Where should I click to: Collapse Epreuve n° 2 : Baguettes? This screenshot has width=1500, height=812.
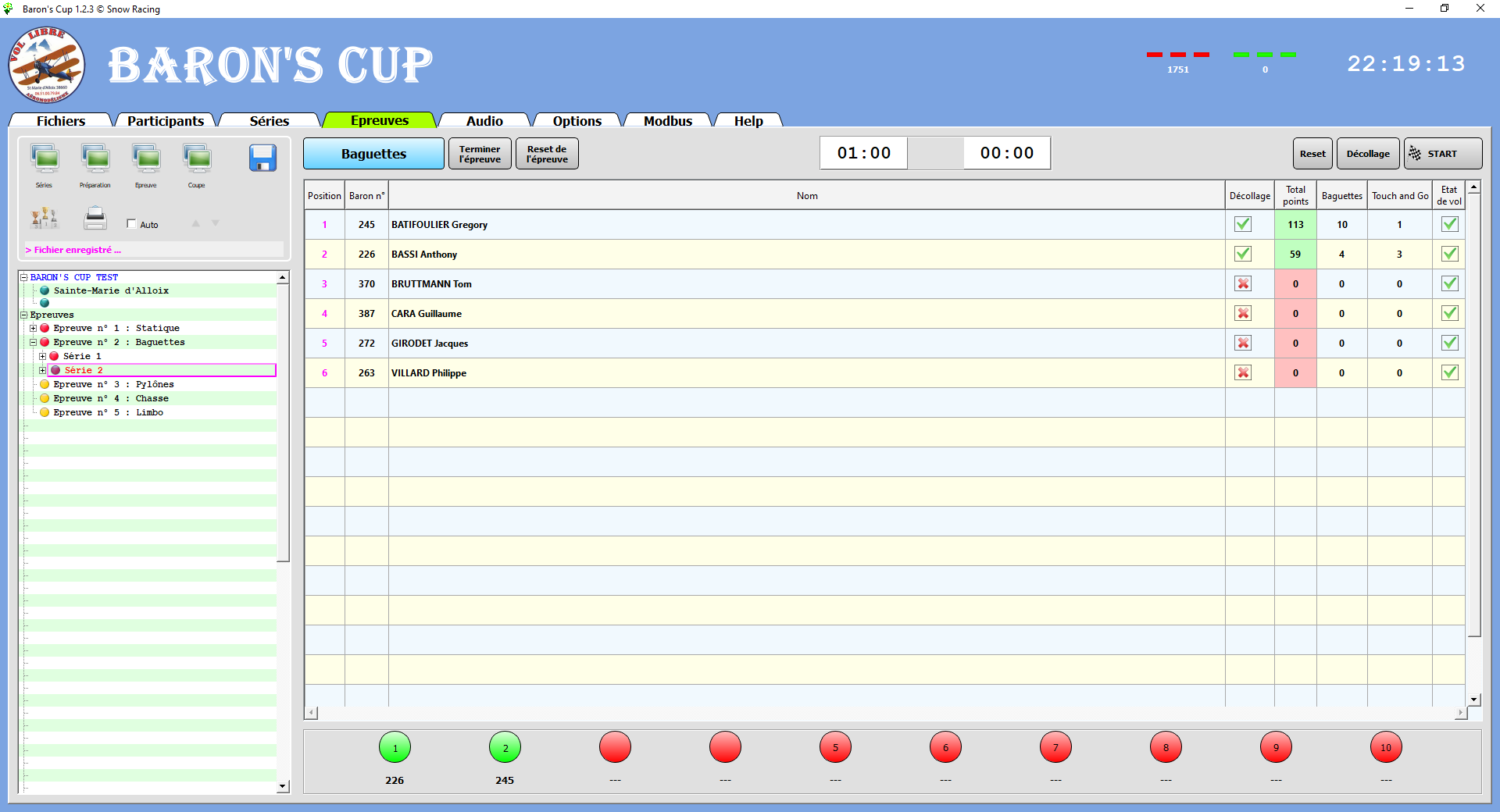tap(32, 342)
